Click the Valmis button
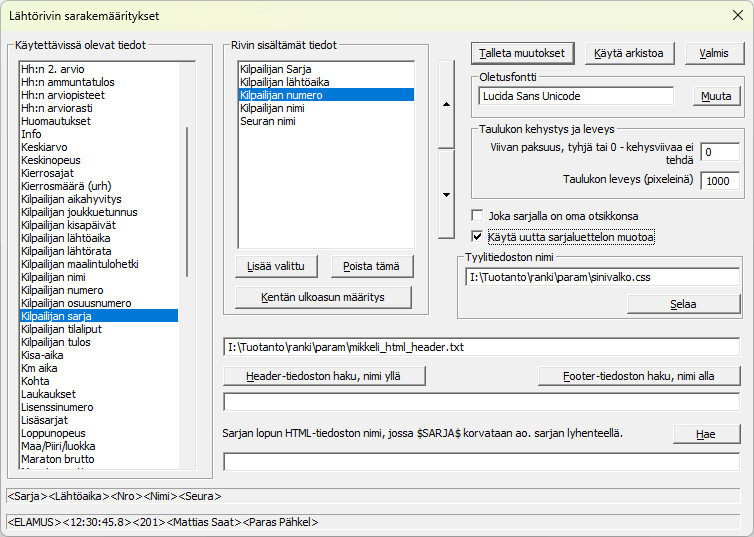Viewport: 754px width, 537px height. coord(713,53)
